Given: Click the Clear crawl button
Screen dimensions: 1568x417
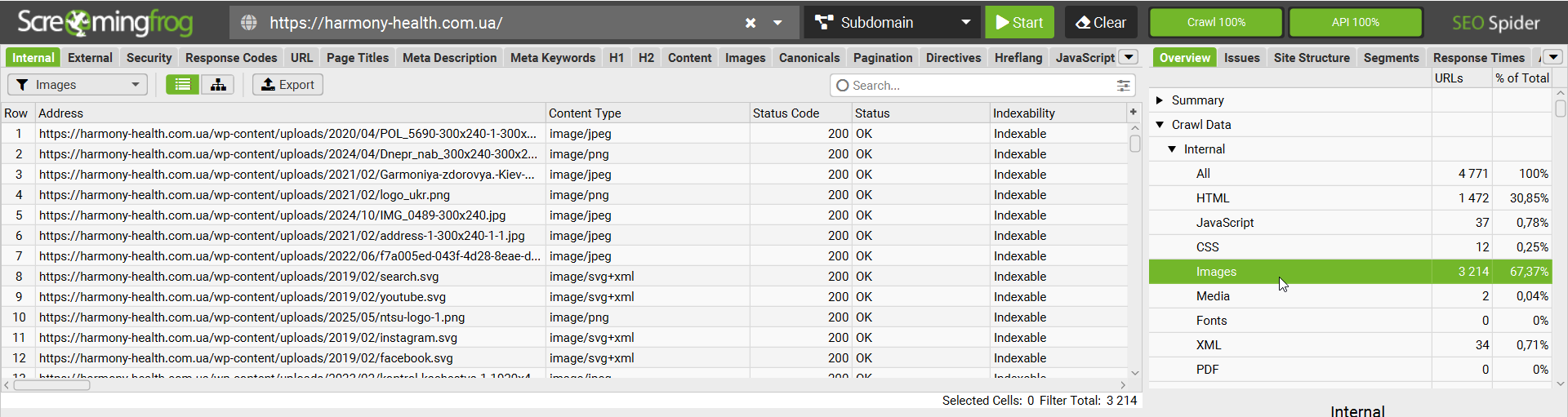Looking at the screenshot, I should pyautogui.click(x=1101, y=23).
